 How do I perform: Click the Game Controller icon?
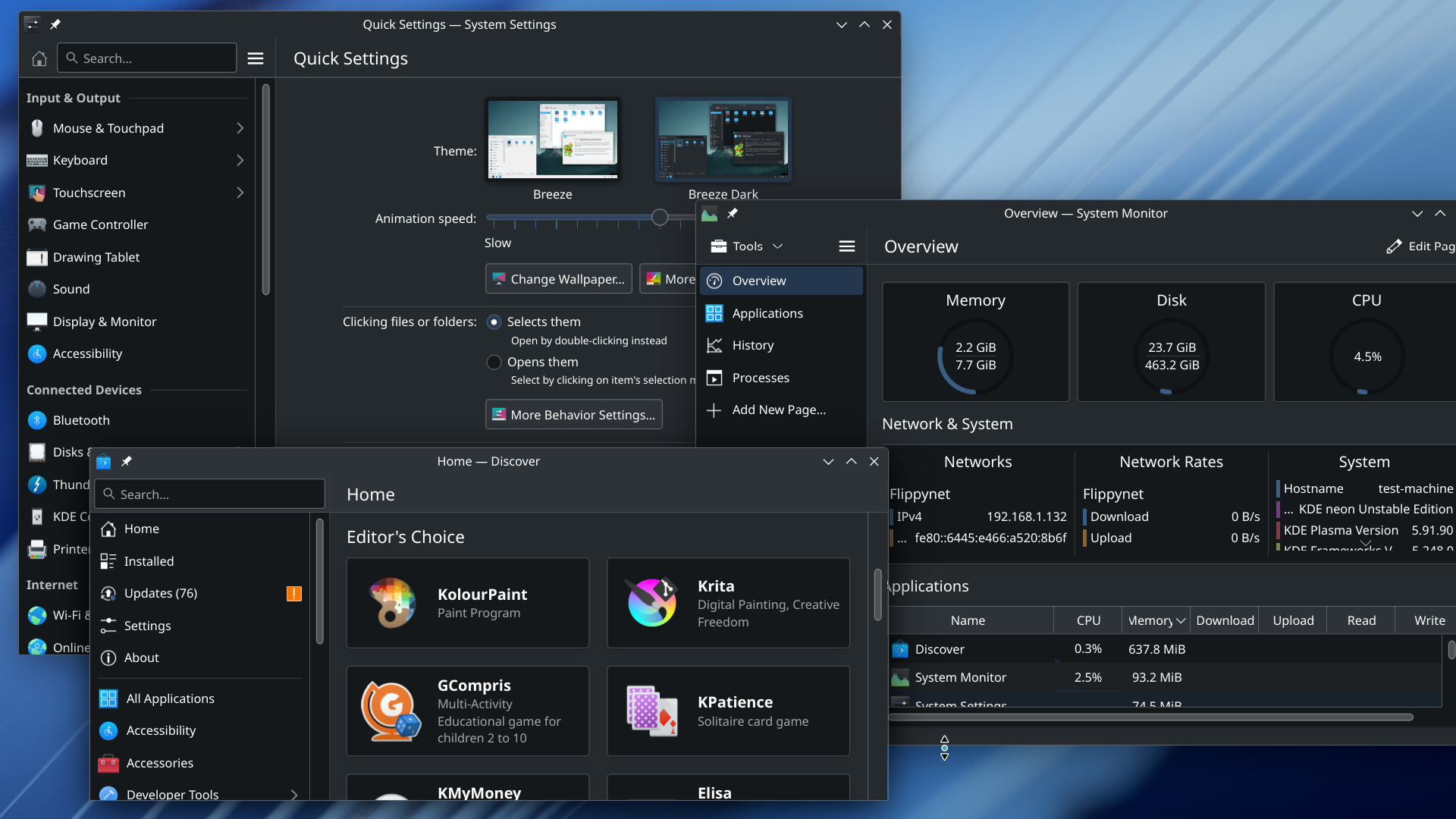click(37, 224)
